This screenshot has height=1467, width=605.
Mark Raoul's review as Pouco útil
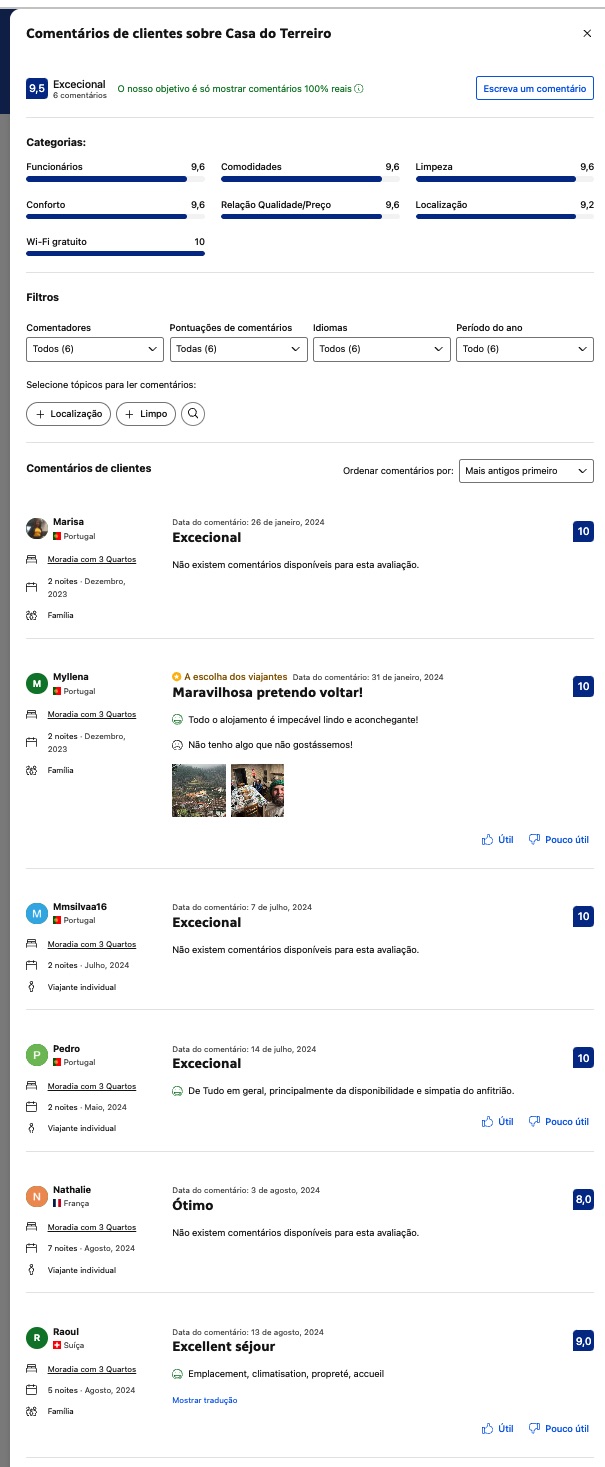click(559, 1429)
